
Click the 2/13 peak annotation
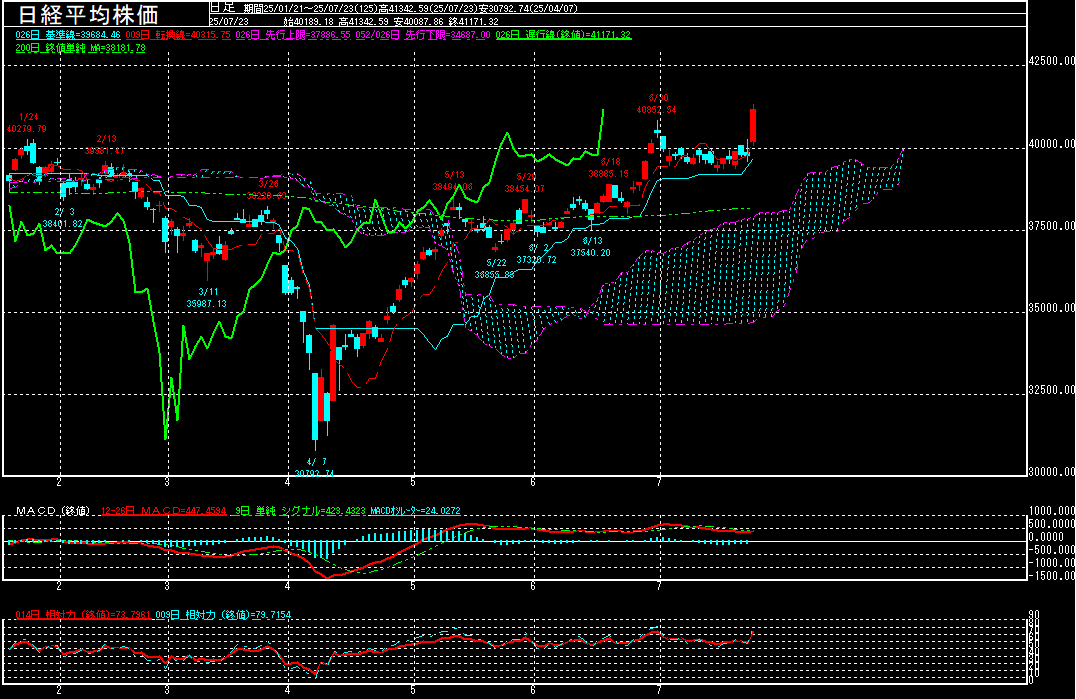click(105, 145)
